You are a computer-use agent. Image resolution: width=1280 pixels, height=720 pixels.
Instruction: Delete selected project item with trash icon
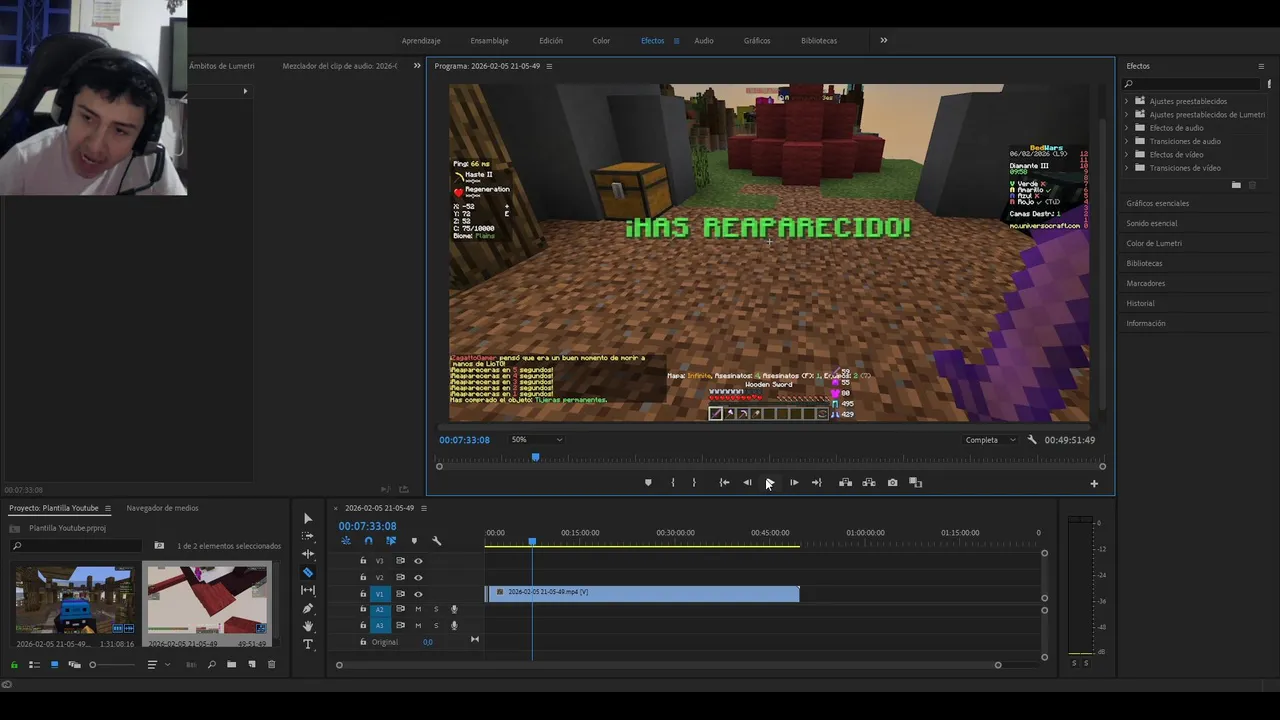click(x=271, y=665)
